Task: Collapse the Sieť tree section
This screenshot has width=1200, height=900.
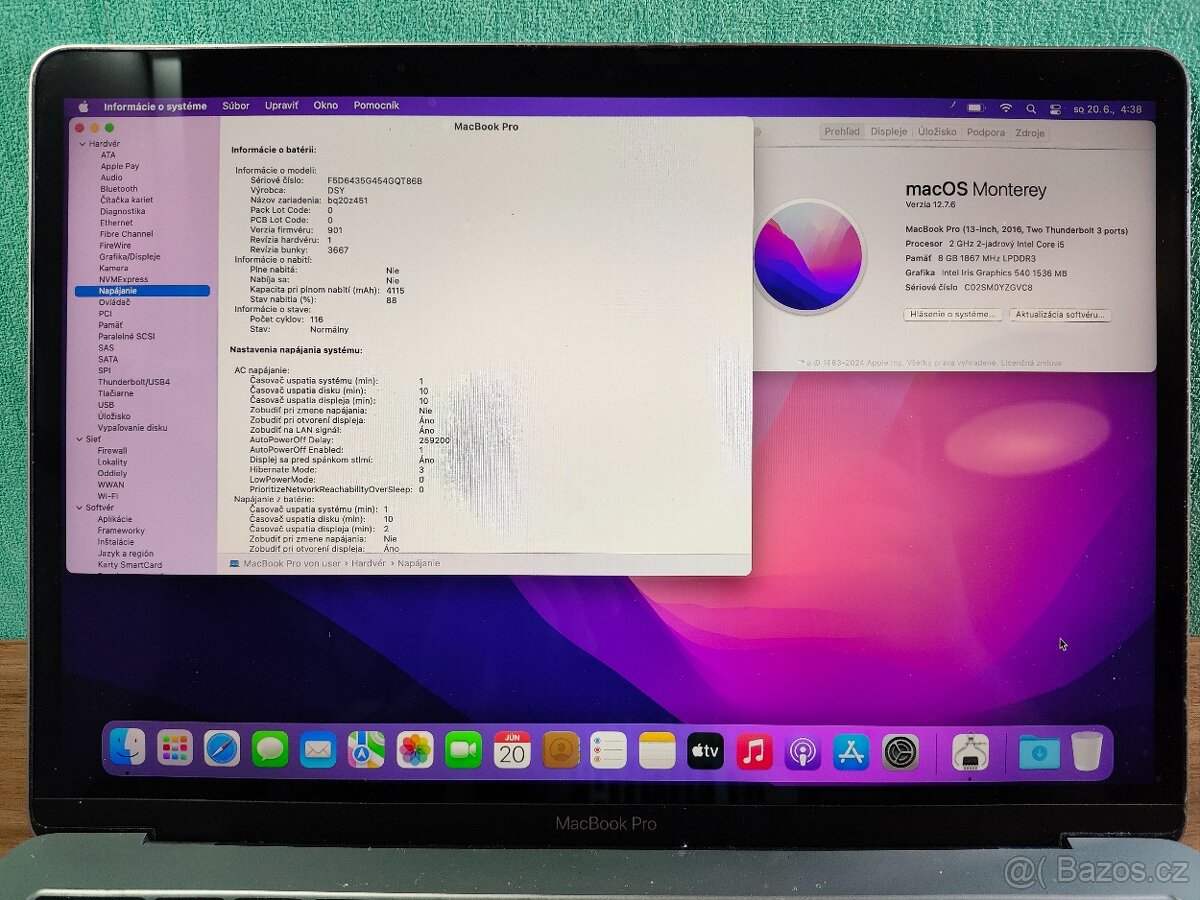Action: (81, 439)
